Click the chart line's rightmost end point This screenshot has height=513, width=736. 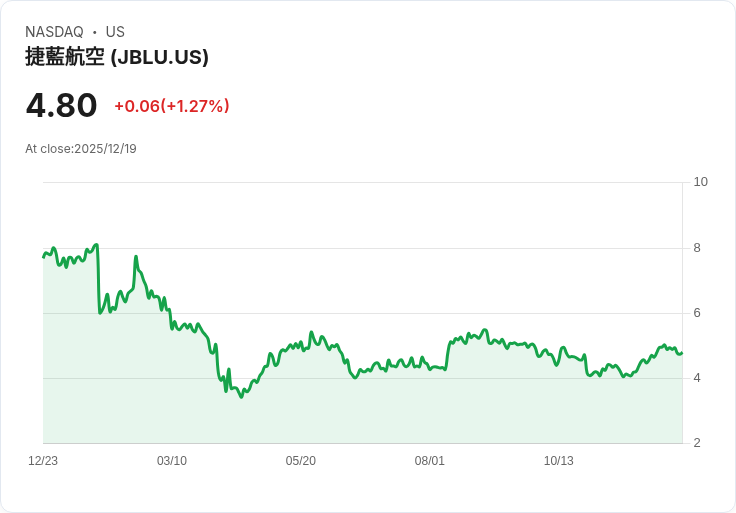coord(682,353)
